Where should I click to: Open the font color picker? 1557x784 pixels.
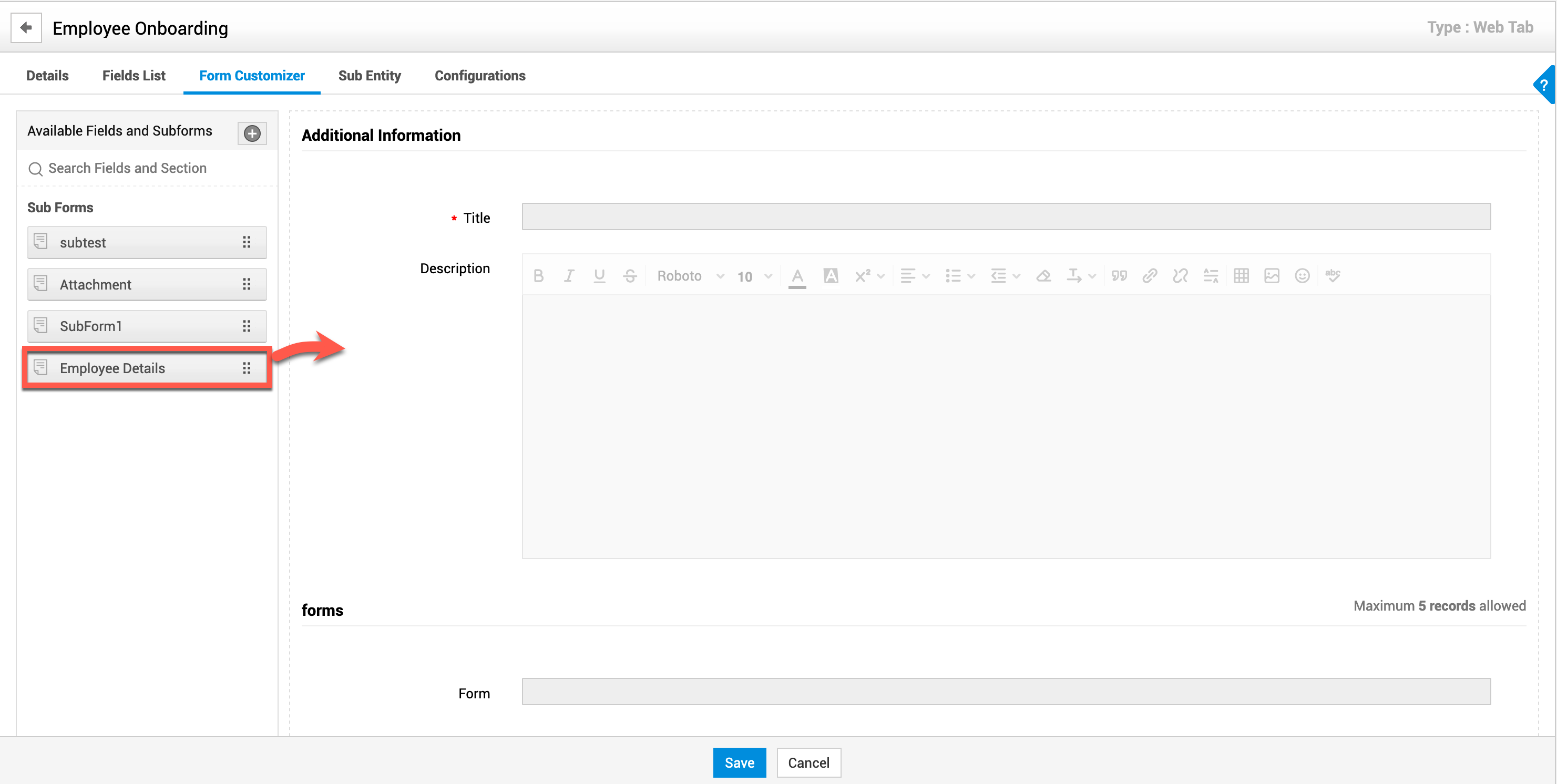point(797,276)
